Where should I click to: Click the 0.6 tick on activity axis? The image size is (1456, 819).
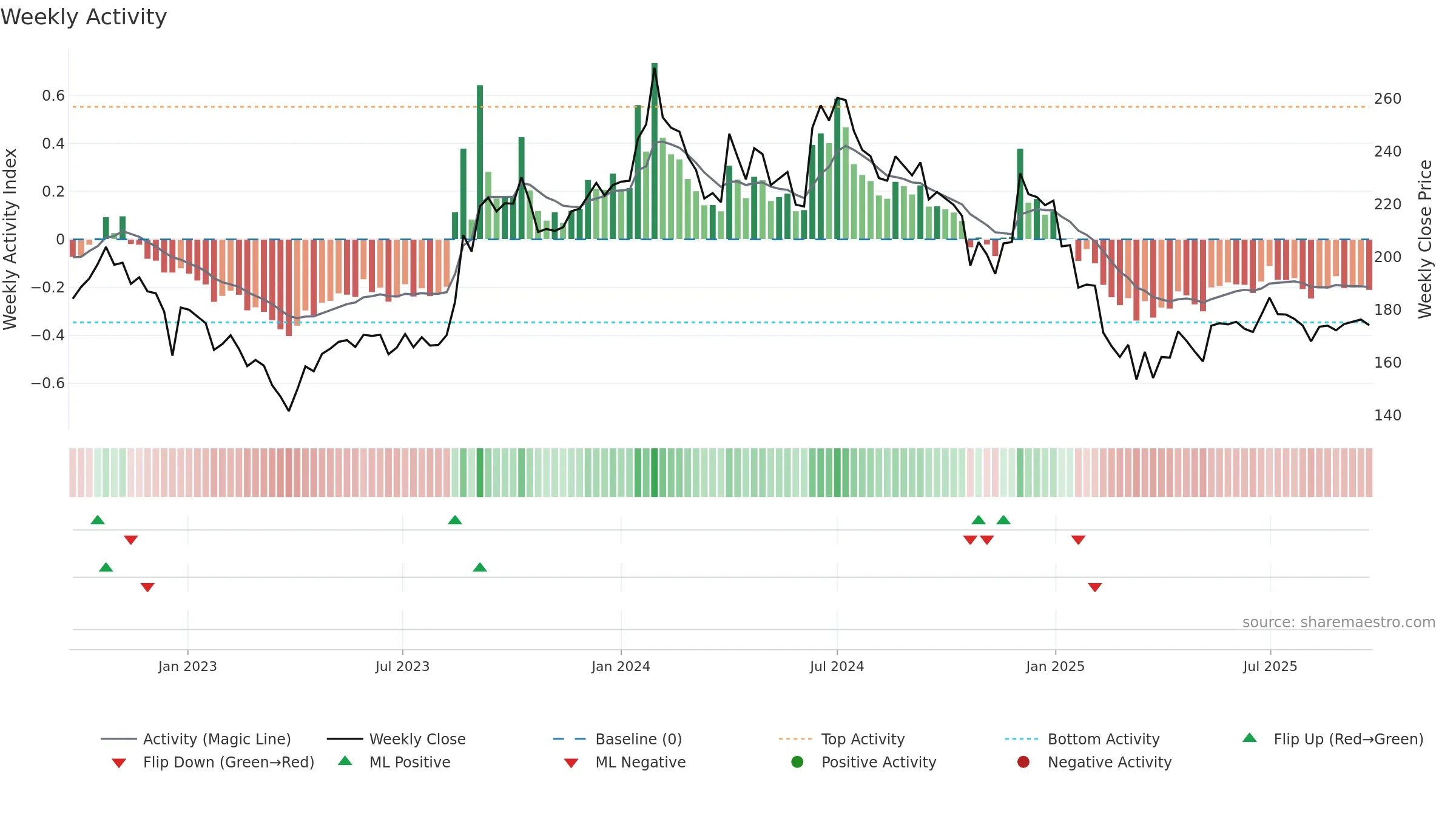[53, 96]
